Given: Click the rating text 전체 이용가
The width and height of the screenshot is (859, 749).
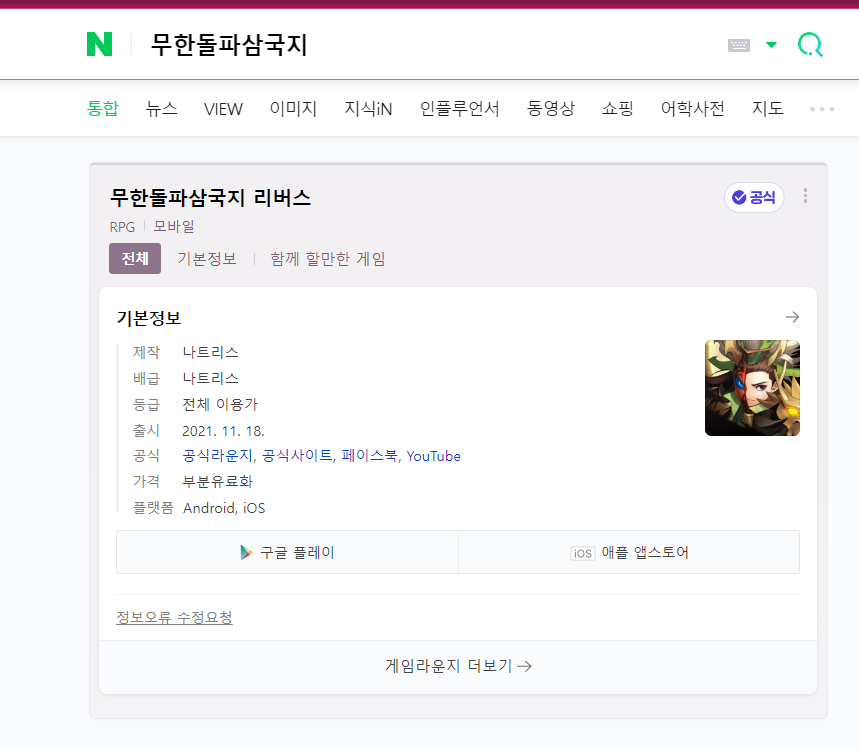Looking at the screenshot, I should [220, 404].
